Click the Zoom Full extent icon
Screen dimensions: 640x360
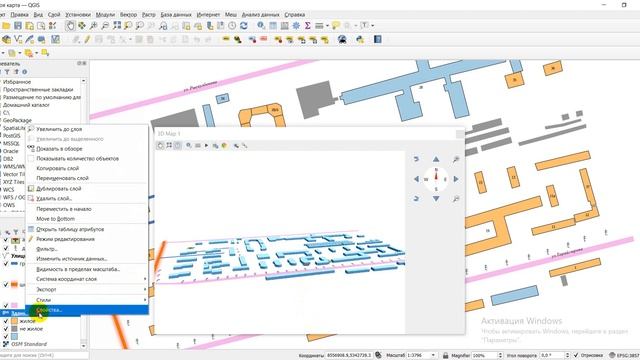tap(117, 26)
